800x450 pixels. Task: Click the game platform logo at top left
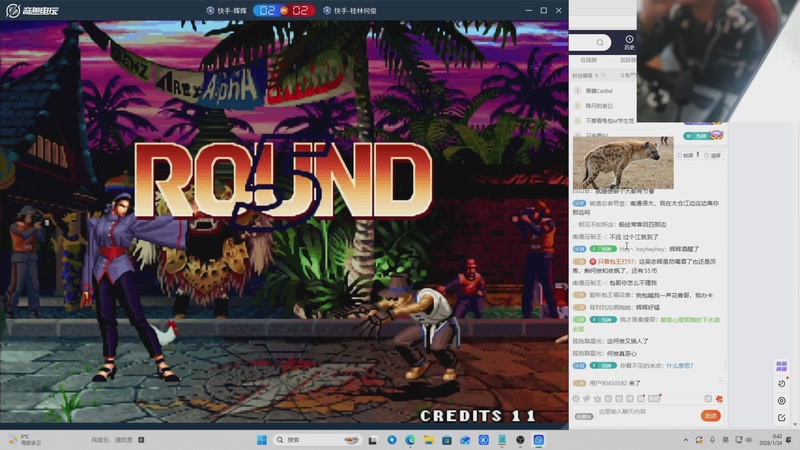click(x=32, y=10)
